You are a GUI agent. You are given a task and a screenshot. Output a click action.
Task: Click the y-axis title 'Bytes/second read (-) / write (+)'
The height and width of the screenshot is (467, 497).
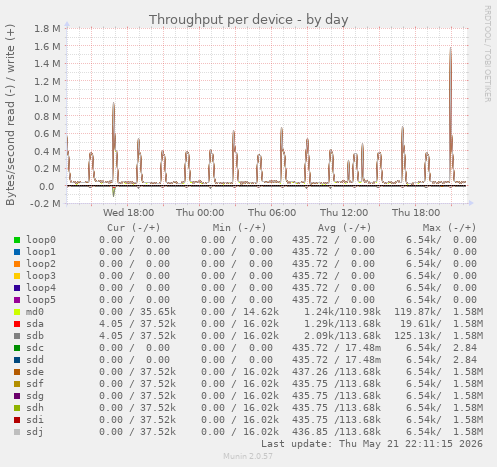(x=10, y=115)
